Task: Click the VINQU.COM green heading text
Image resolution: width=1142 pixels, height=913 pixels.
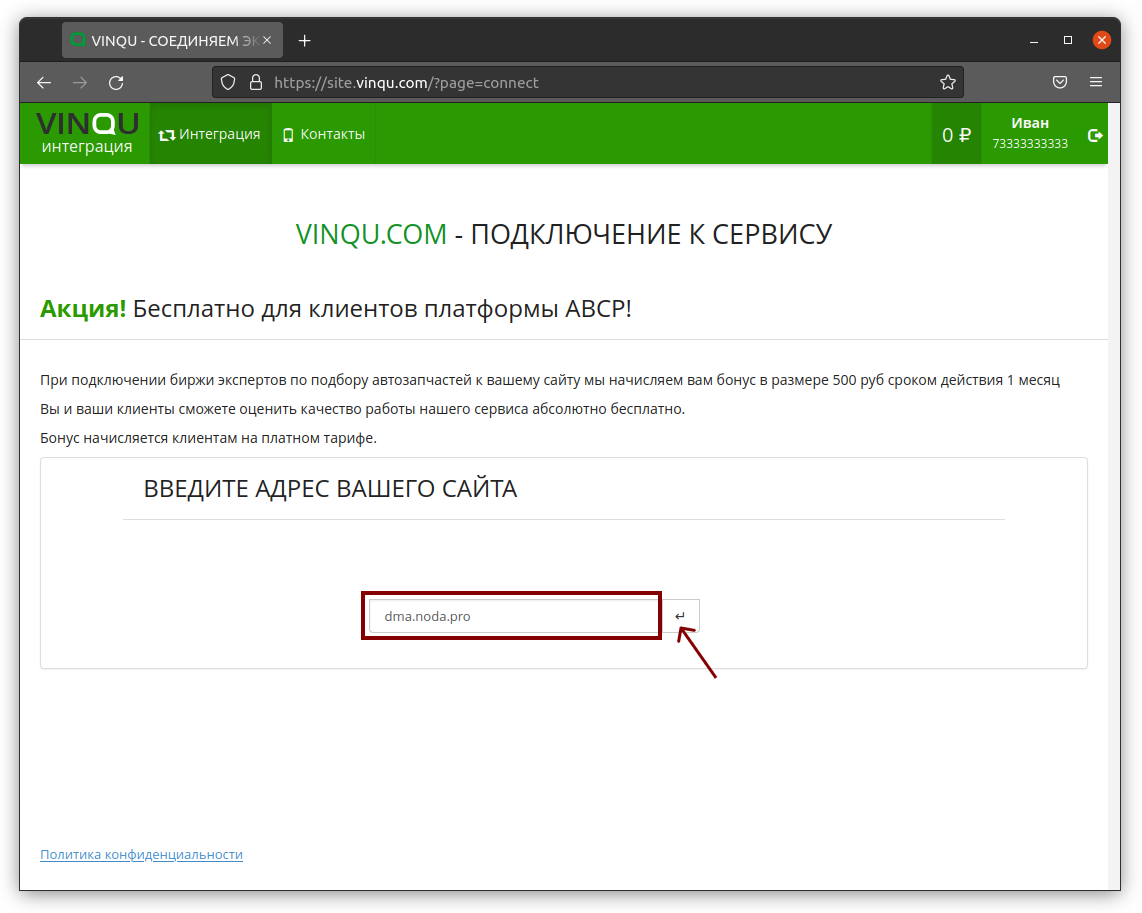Action: [371, 234]
